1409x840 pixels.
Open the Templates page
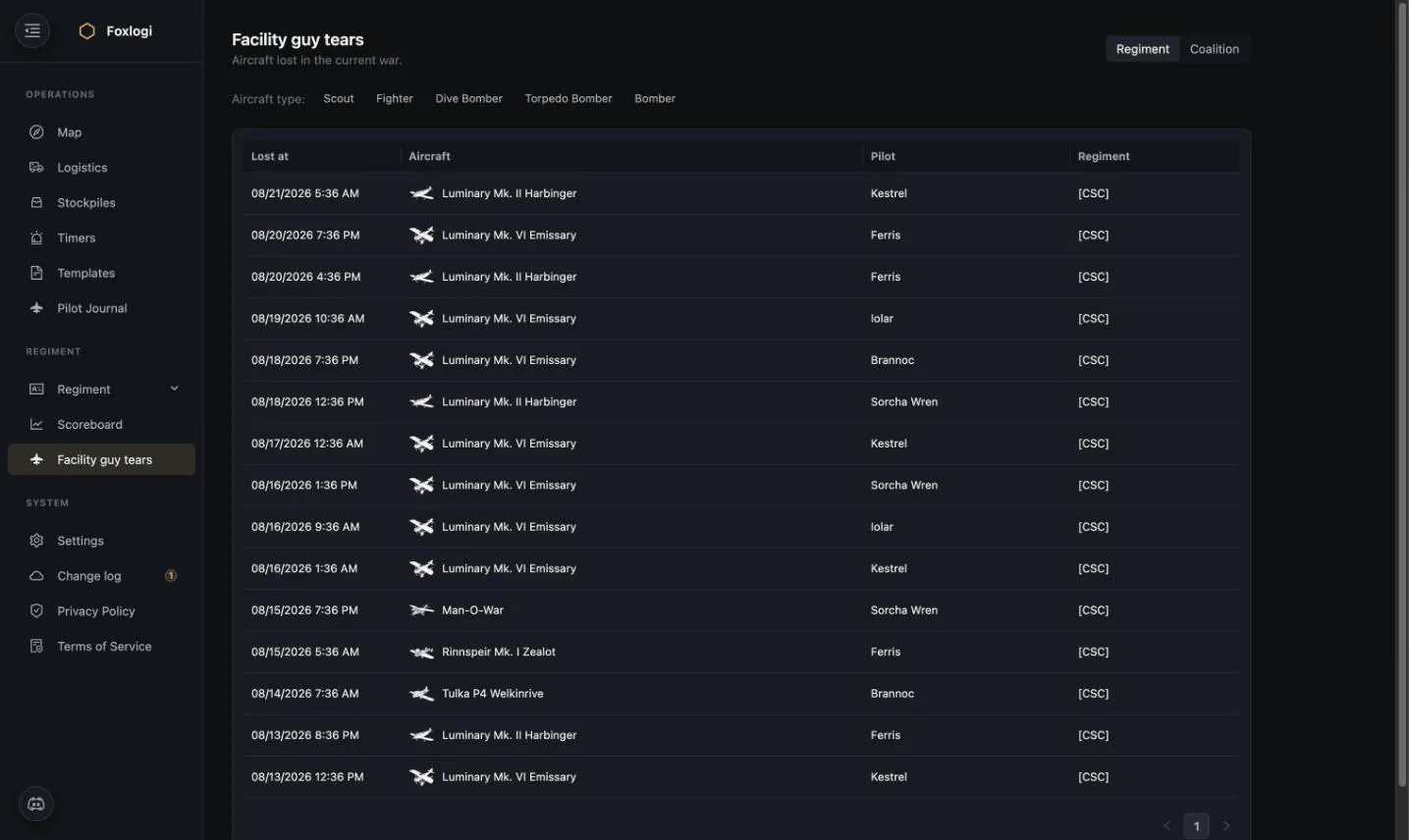[101, 273]
